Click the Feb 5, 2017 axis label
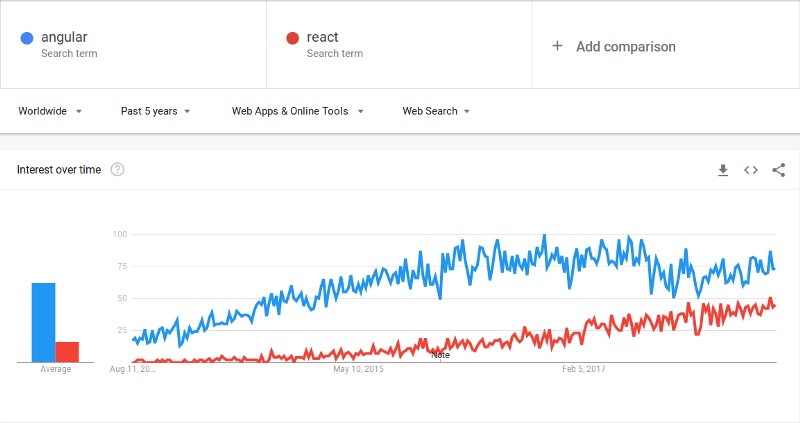Image resolution: width=800 pixels, height=423 pixels. click(584, 369)
